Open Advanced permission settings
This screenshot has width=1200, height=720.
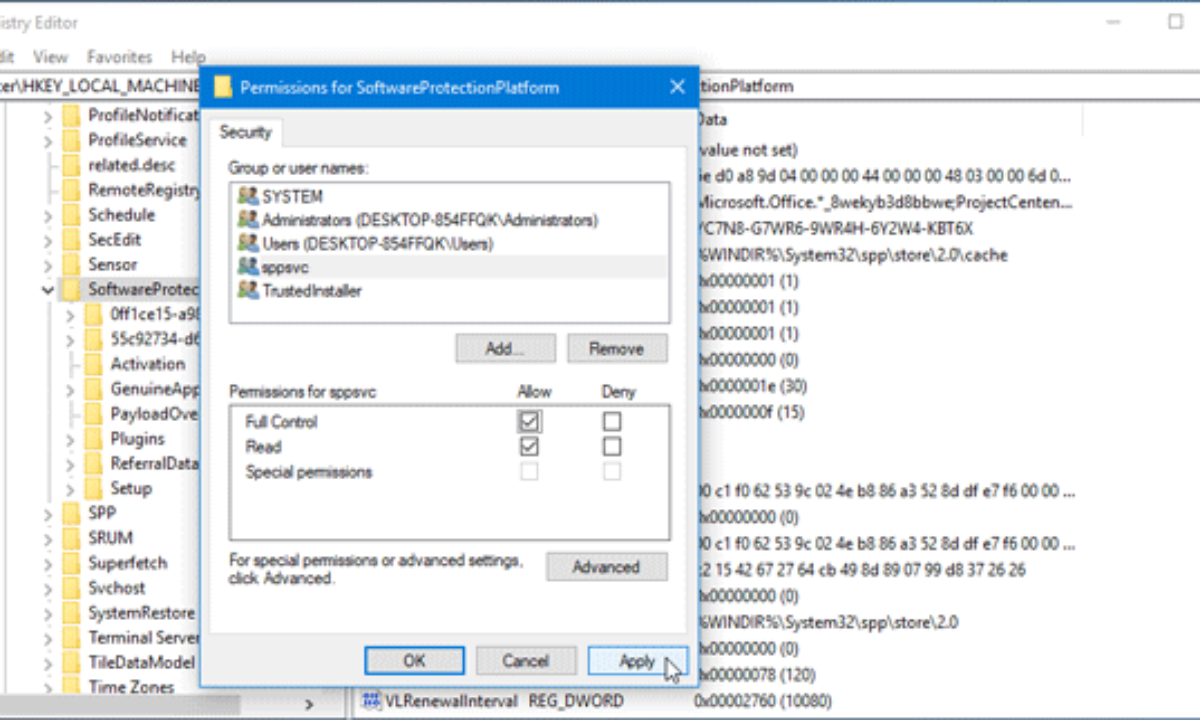pyautogui.click(x=606, y=567)
